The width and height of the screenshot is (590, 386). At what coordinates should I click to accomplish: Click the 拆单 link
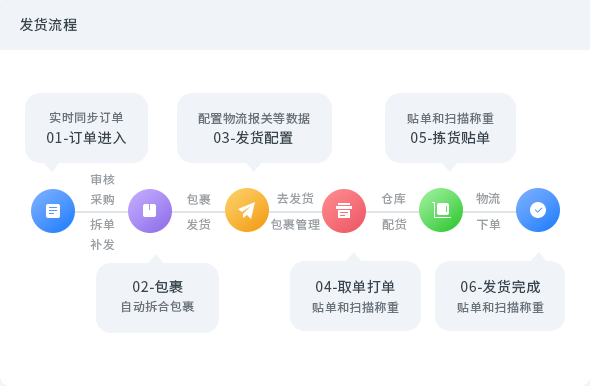pyautogui.click(x=102, y=225)
